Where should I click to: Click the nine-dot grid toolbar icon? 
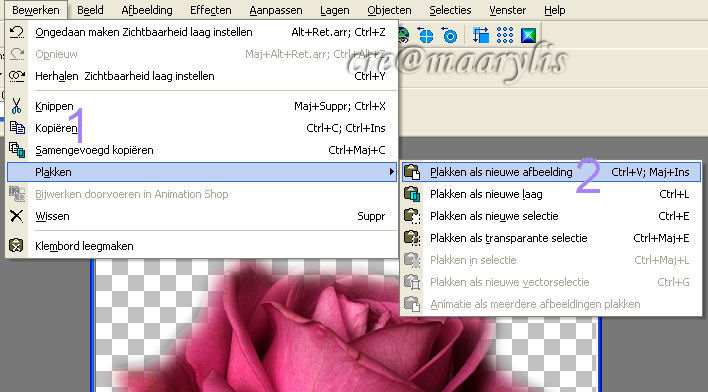coord(505,35)
